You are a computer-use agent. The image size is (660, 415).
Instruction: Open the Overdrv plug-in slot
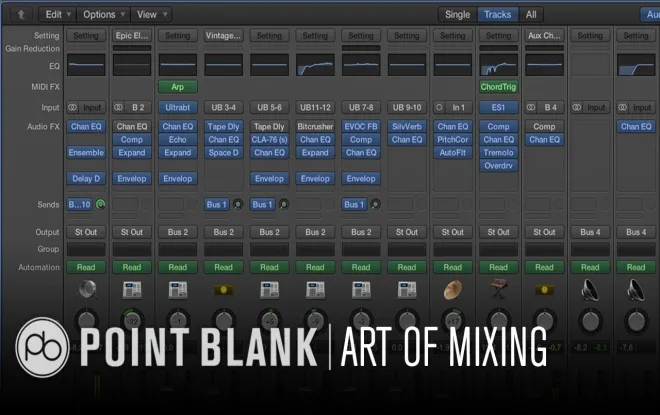point(499,166)
